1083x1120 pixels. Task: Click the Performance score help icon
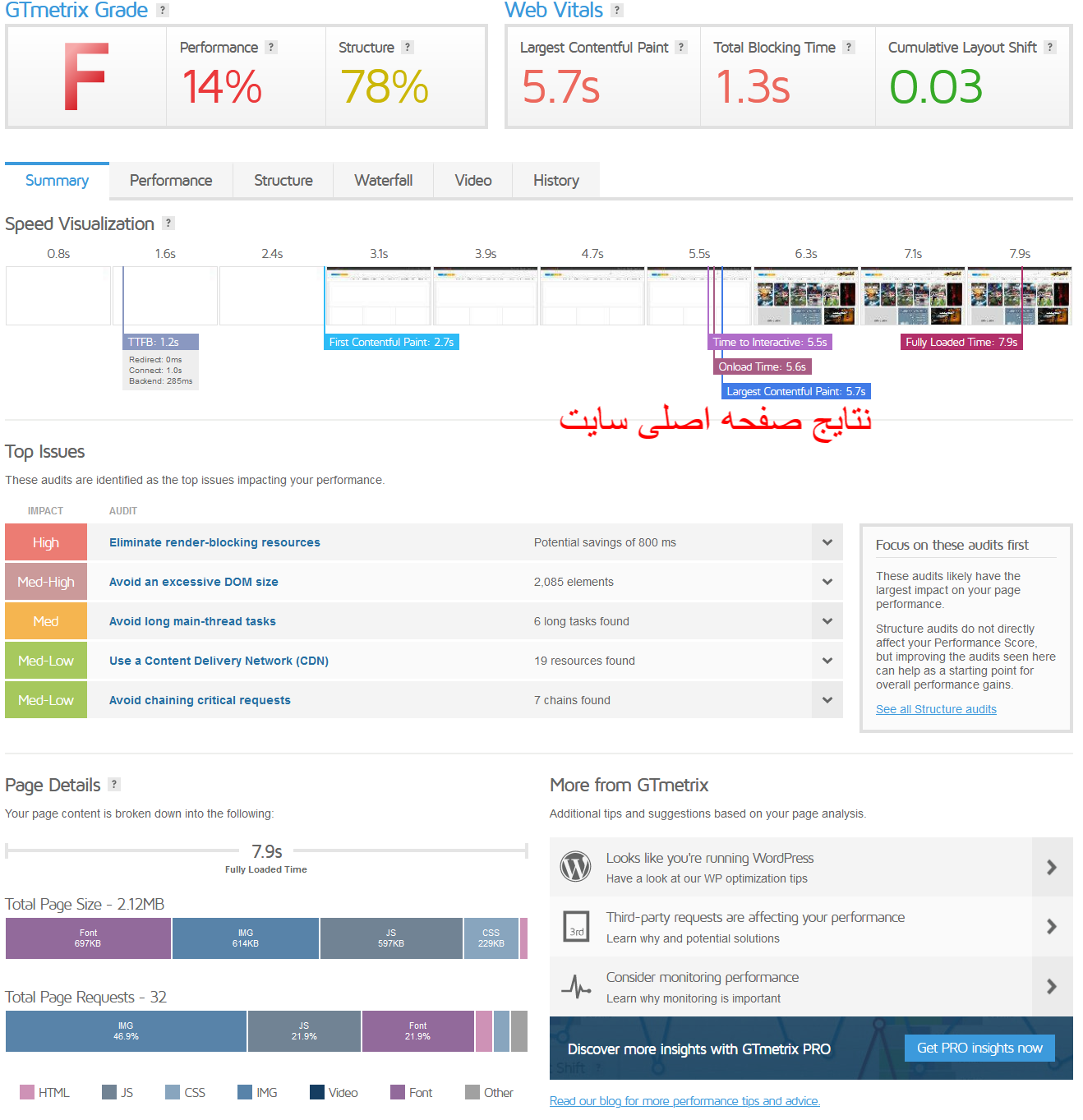(271, 48)
